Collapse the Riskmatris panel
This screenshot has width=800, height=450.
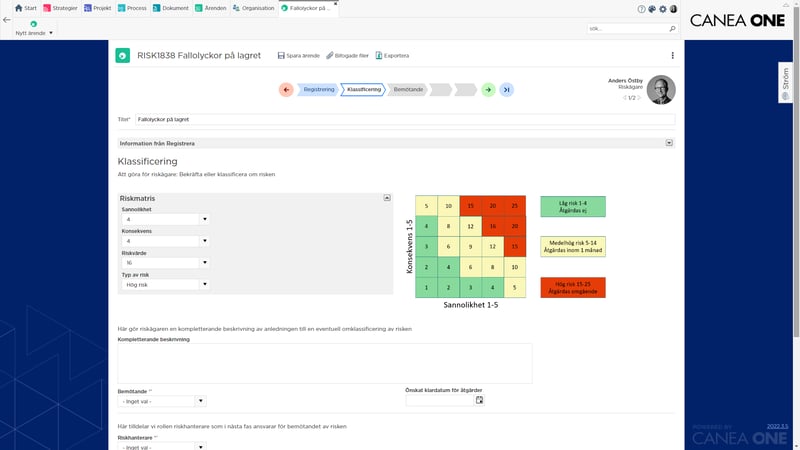click(x=387, y=197)
